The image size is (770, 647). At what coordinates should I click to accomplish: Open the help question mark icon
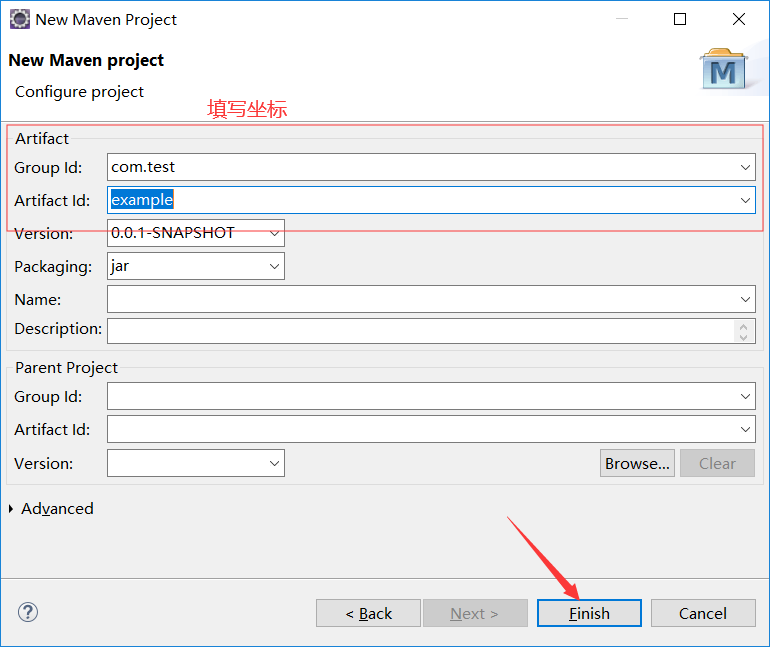[x=28, y=612]
